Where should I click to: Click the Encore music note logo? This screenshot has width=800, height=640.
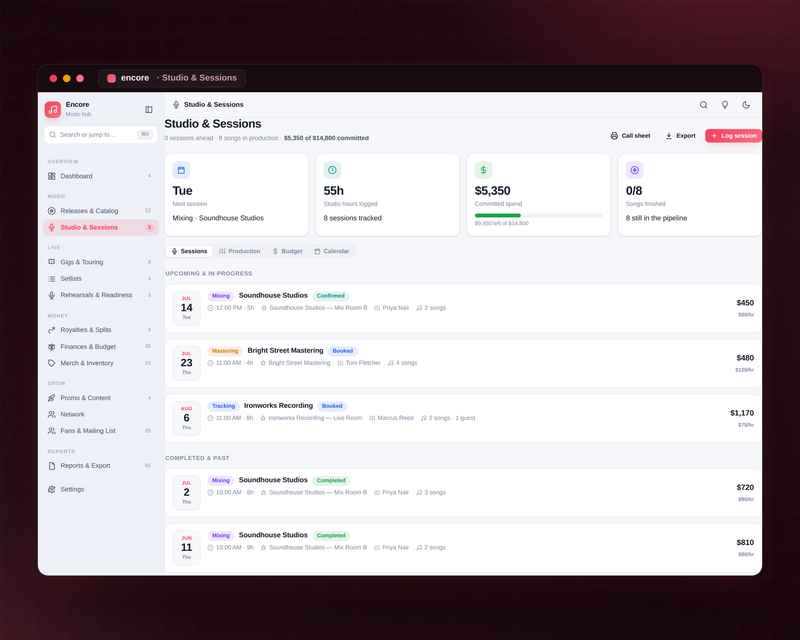(53, 109)
